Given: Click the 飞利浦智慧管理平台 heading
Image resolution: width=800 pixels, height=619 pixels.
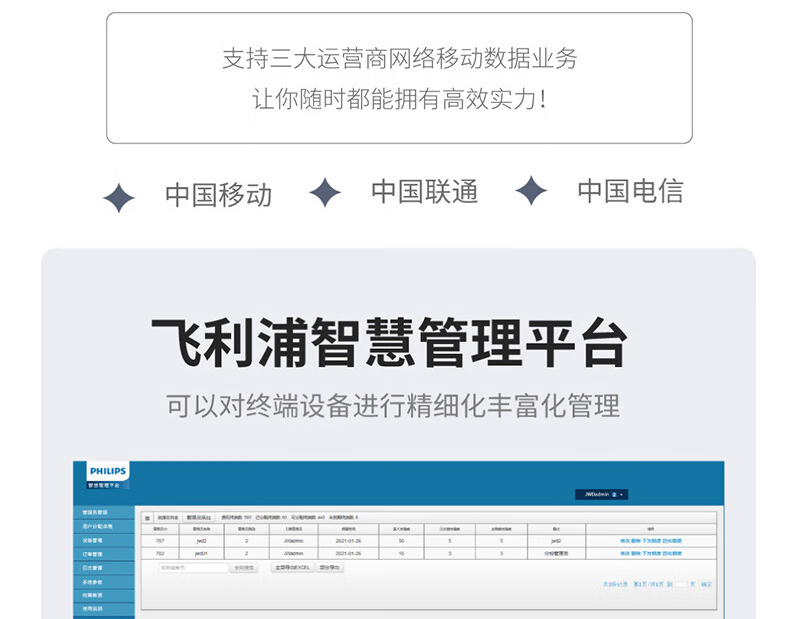Looking at the screenshot, I should [390, 342].
